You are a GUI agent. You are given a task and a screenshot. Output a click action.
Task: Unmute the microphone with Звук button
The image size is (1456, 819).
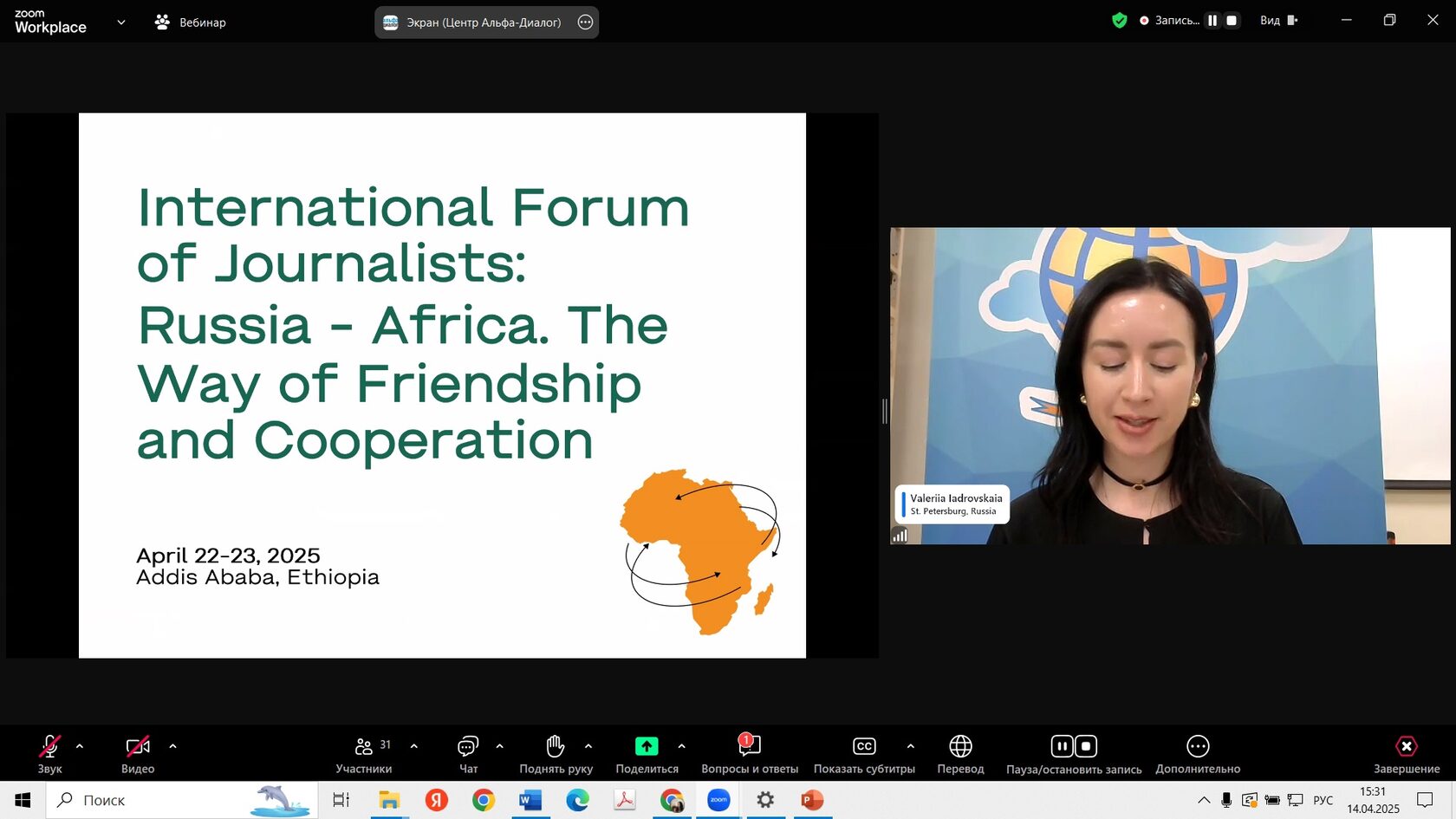click(49, 753)
